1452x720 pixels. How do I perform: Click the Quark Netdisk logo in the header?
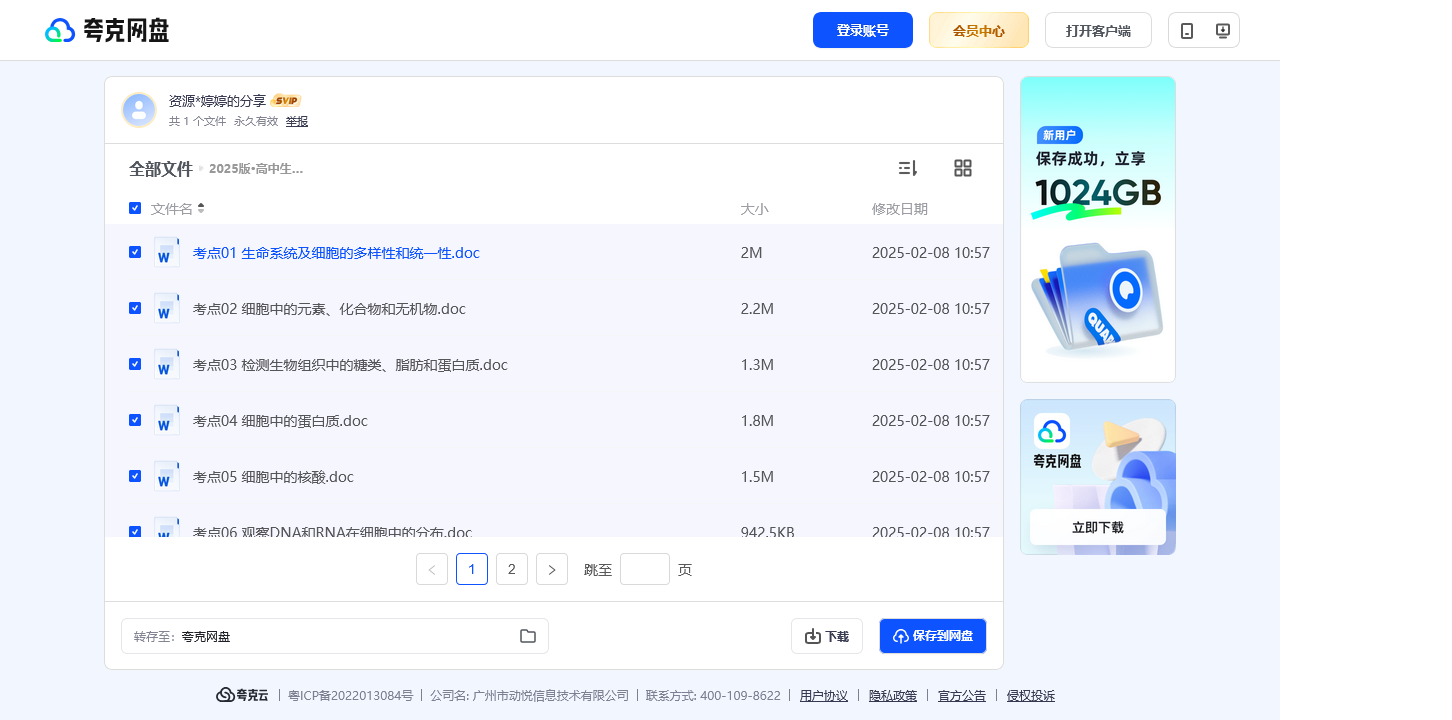coord(107,31)
